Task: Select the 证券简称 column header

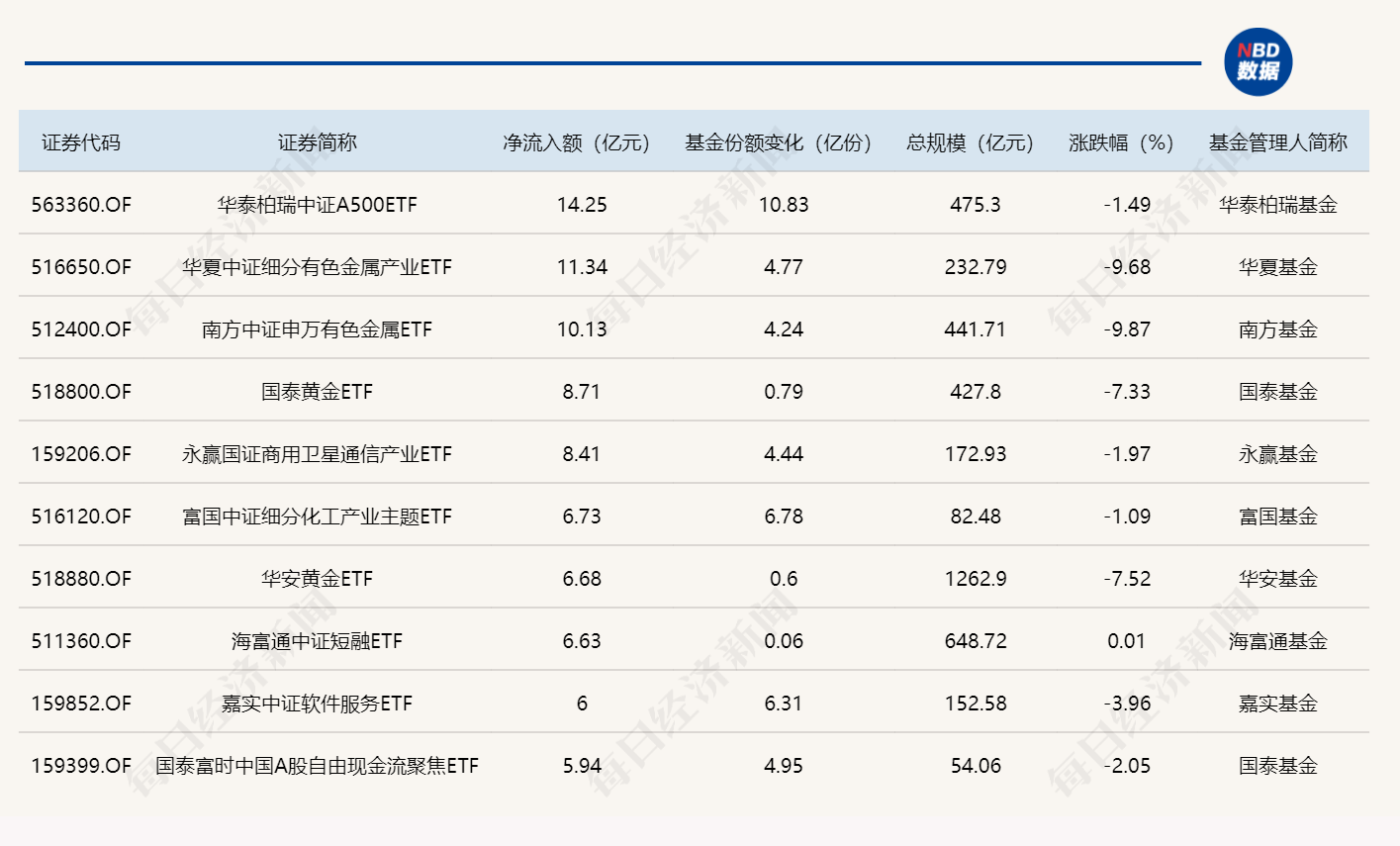Action: coord(317,142)
